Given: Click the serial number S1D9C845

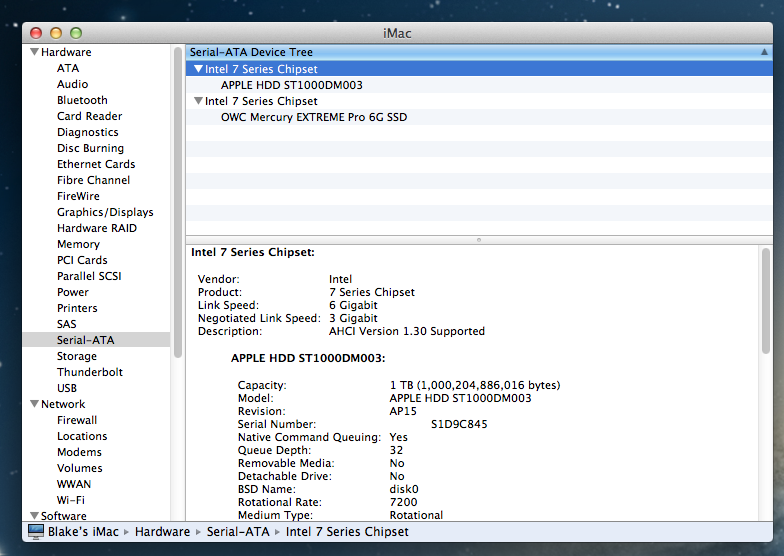Looking at the screenshot, I should coord(459,424).
